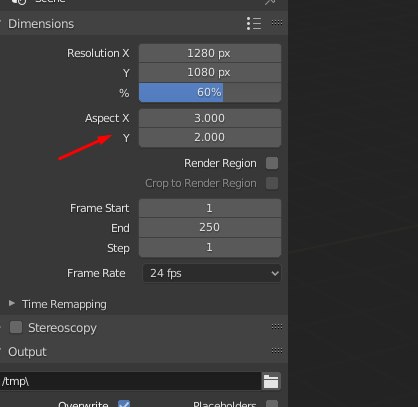Toggle the Stereoscopy checkbox
Image resolution: width=418 pixels, height=407 pixels.
tap(16, 327)
